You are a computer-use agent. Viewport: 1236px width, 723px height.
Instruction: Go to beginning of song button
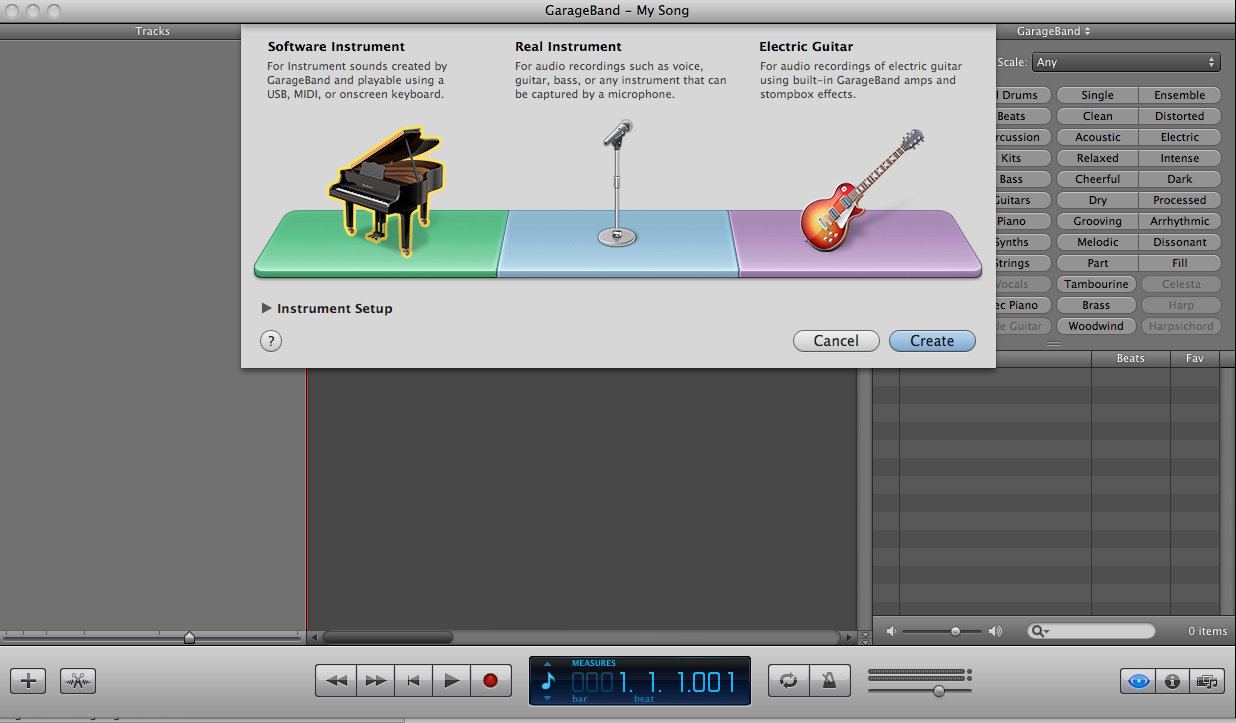(413, 680)
